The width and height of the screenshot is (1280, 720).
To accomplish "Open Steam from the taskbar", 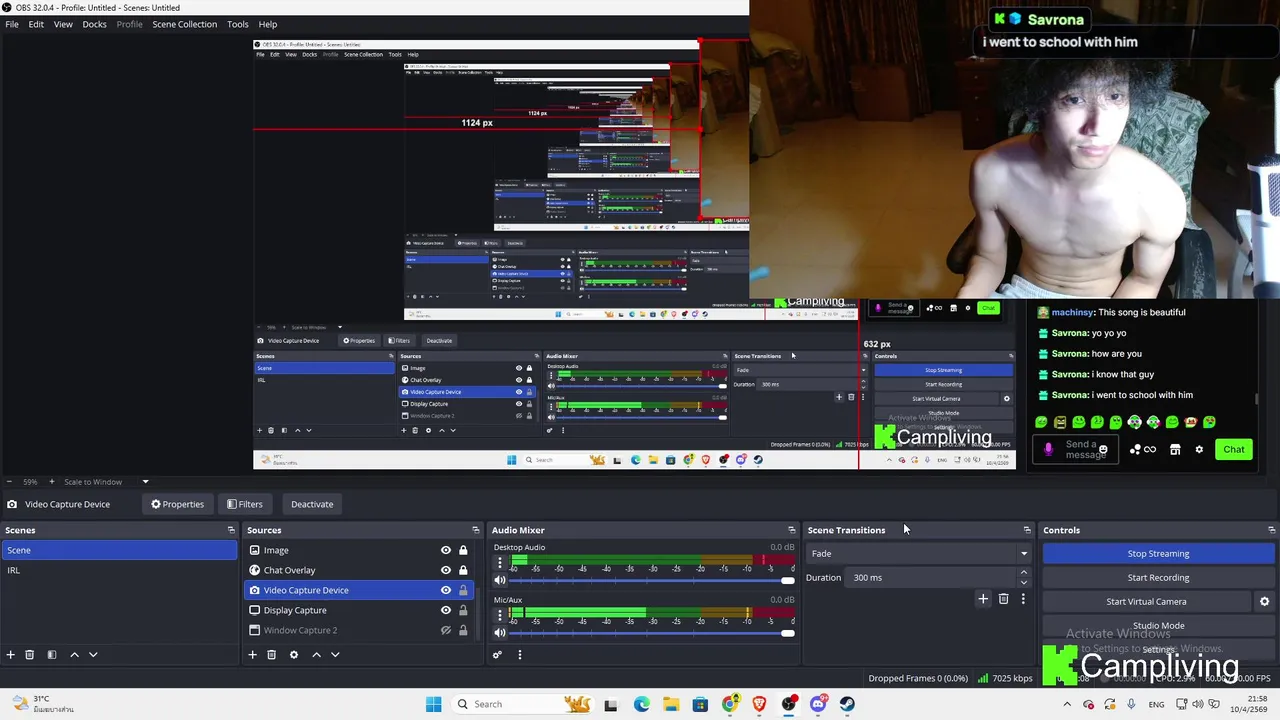I will [x=847, y=704].
